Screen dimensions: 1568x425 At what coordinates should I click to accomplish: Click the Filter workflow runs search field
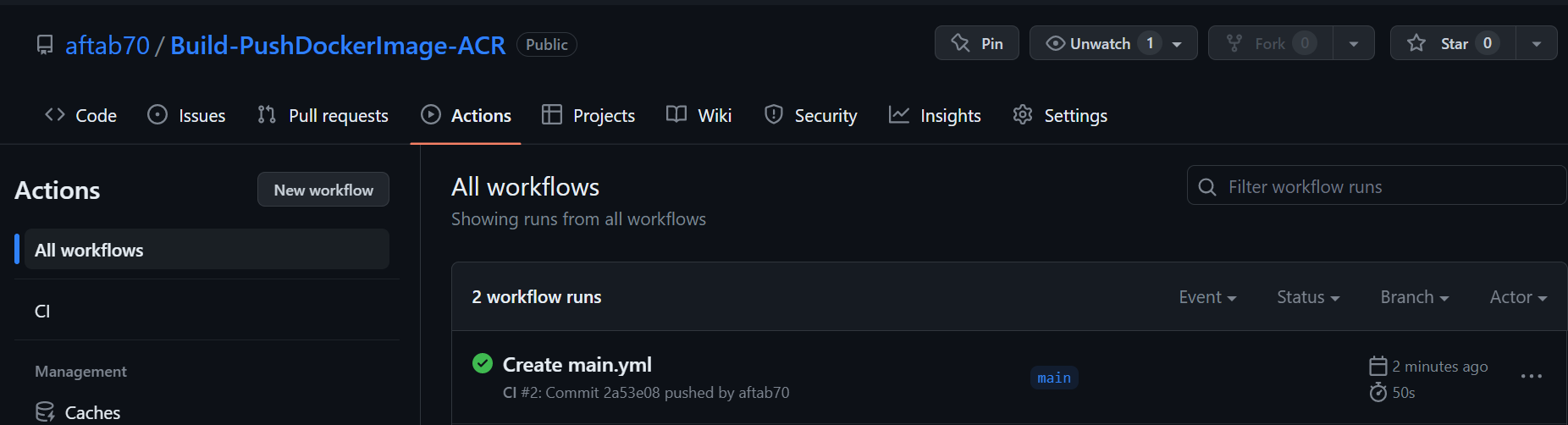[x=1377, y=185]
